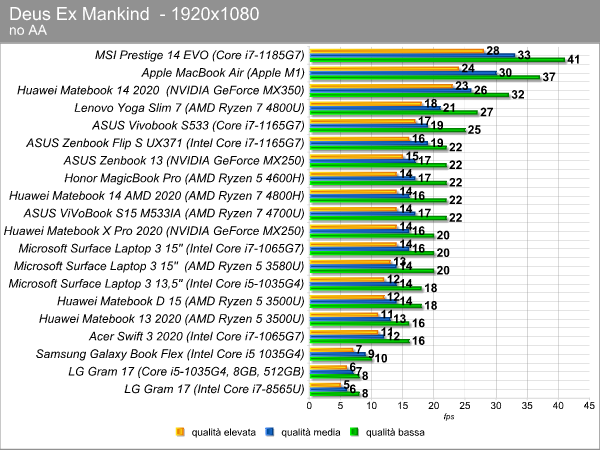The image size is (600, 450).
Task: Select the Huawei Matebook D 15 label
Action: click(181, 302)
